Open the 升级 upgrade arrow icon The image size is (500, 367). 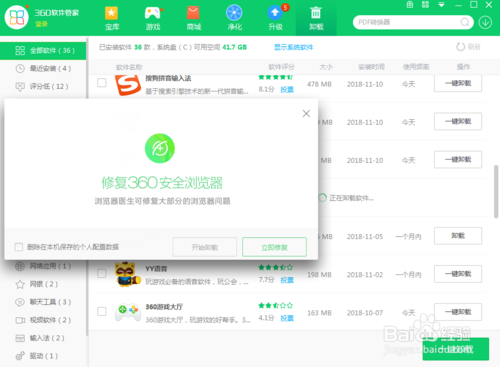pos(275,13)
